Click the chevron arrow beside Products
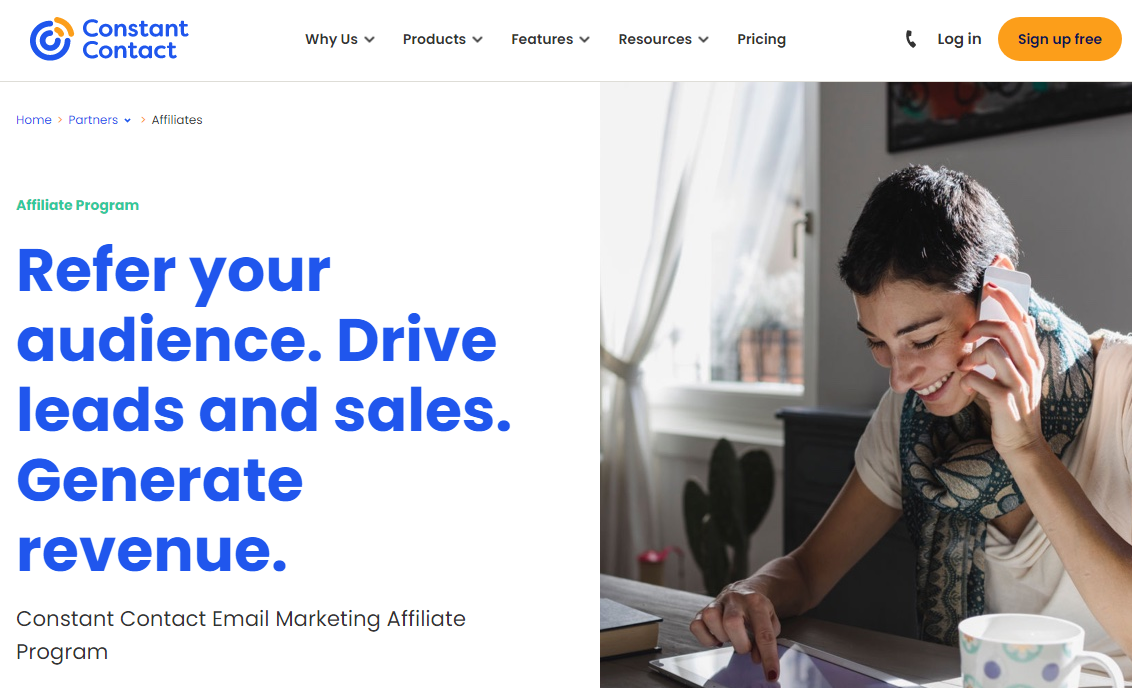 tap(477, 40)
